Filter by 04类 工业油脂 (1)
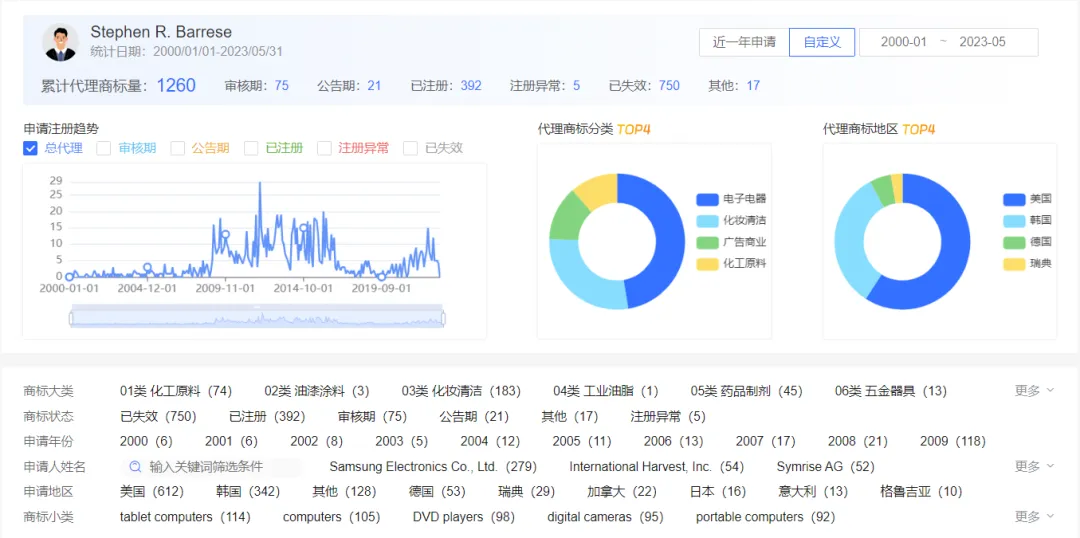The image size is (1080, 538). tap(605, 391)
